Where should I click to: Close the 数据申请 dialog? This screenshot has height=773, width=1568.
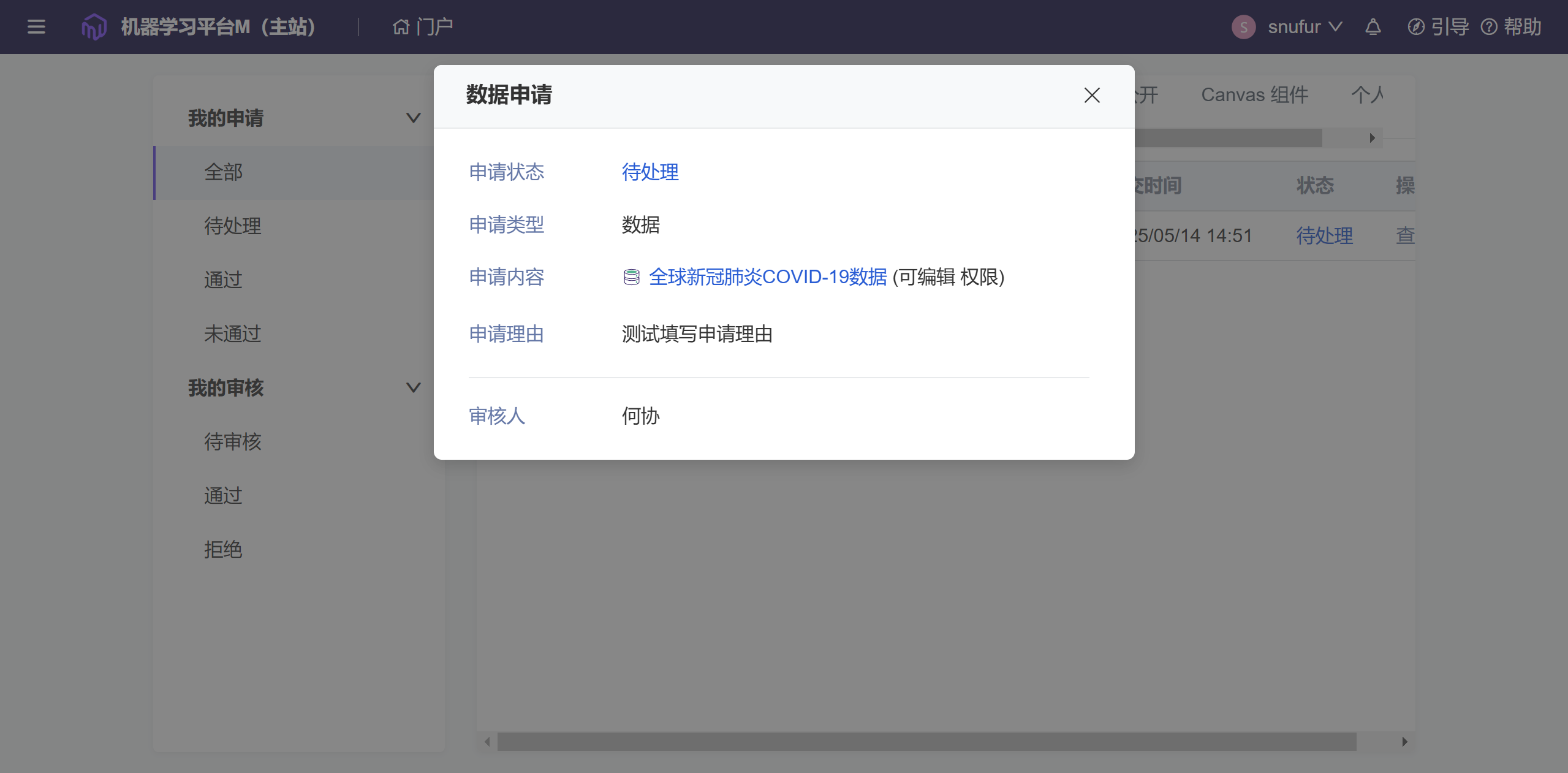tap(1092, 95)
